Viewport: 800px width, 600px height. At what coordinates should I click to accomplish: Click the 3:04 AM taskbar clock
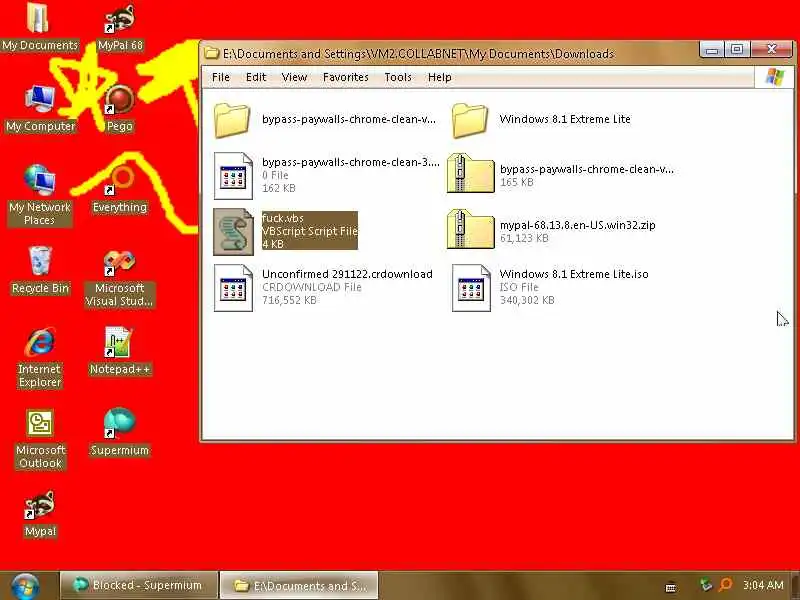763,585
